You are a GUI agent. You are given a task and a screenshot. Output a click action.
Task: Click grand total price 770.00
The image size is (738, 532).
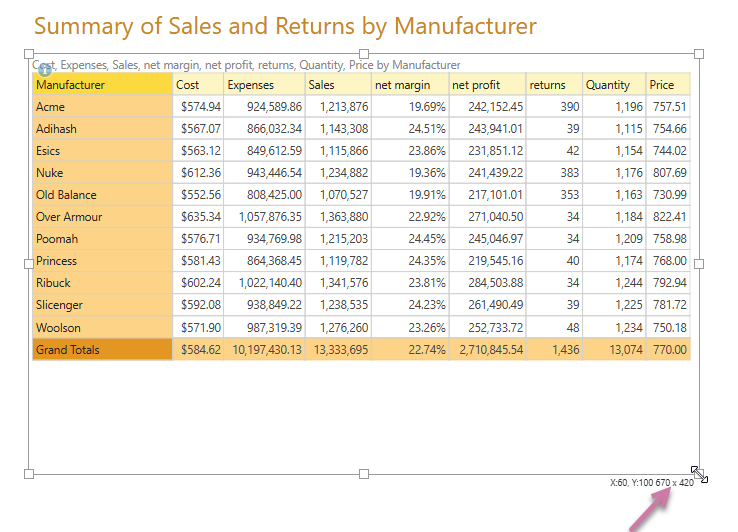click(670, 350)
